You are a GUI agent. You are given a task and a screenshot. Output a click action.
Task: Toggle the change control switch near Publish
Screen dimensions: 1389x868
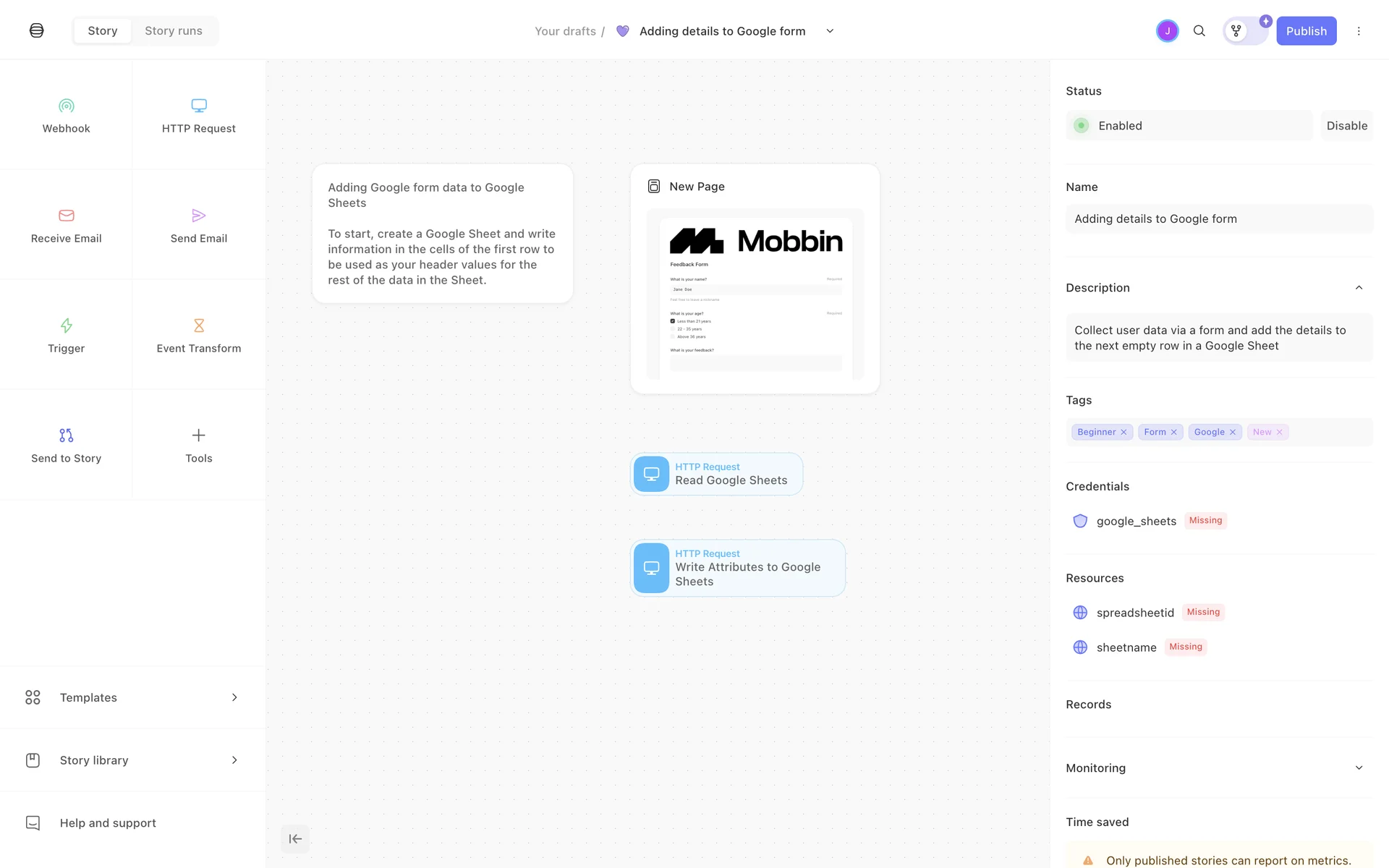pyautogui.click(x=1245, y=31)
